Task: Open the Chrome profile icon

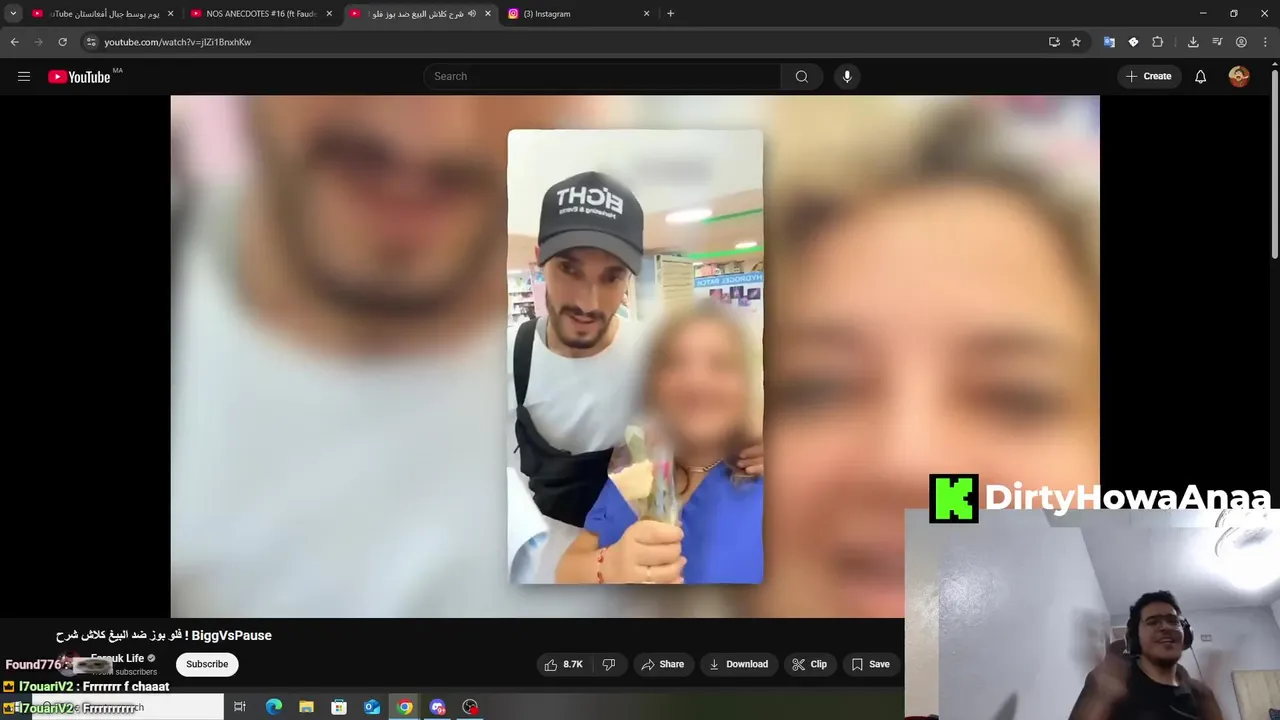Action: (1241, 42)
